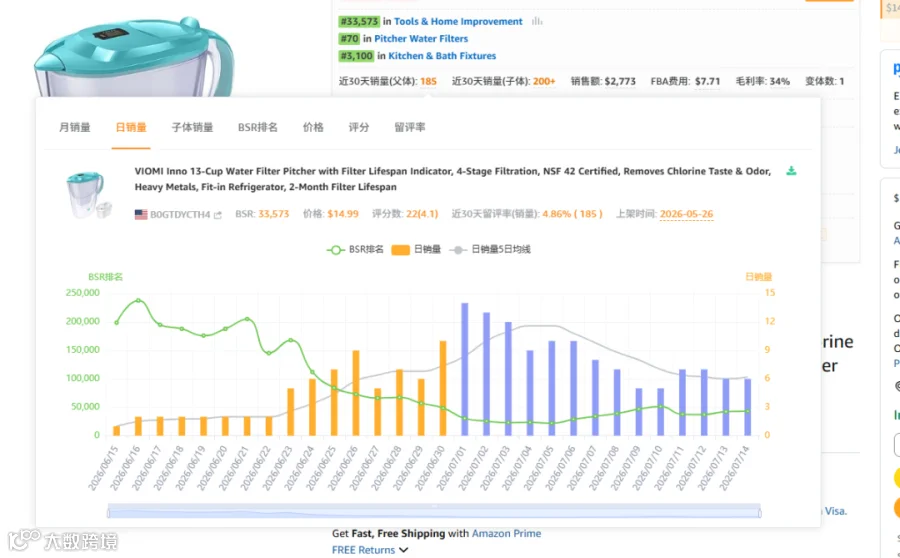Select the 日销量 tab
900x558 pixels.
[x=131, y=127]
